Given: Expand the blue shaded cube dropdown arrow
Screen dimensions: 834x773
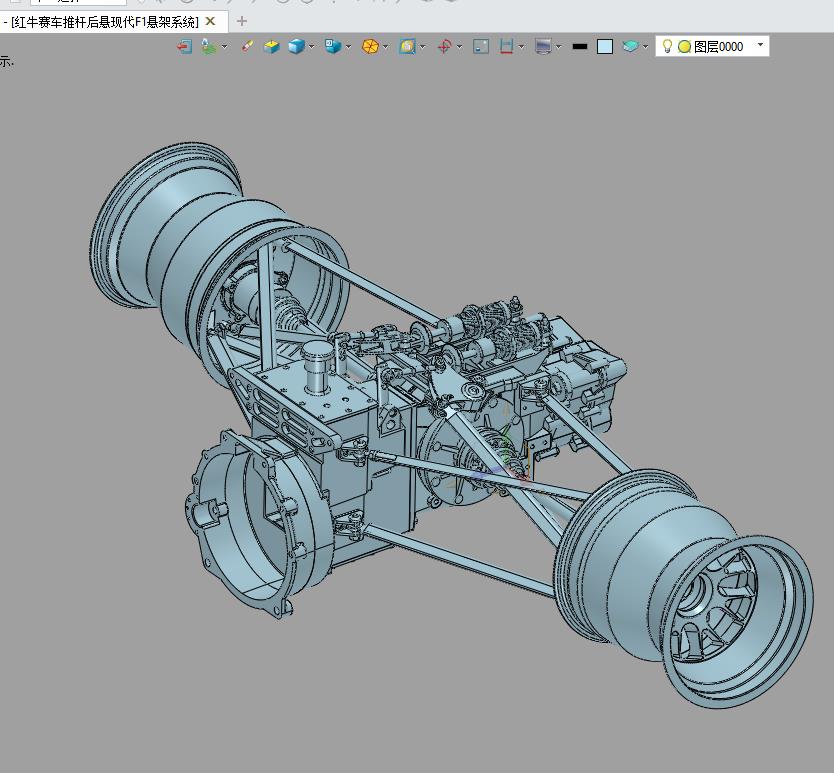Looking at the screenshot, I should (312, 47).
